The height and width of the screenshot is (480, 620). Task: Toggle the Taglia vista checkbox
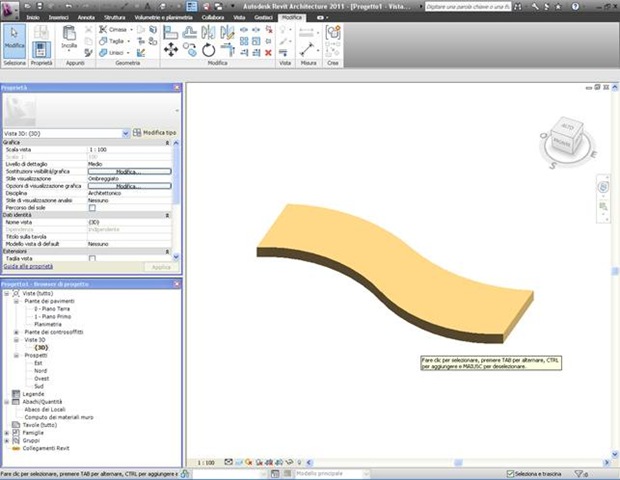(x=92, y=258)
